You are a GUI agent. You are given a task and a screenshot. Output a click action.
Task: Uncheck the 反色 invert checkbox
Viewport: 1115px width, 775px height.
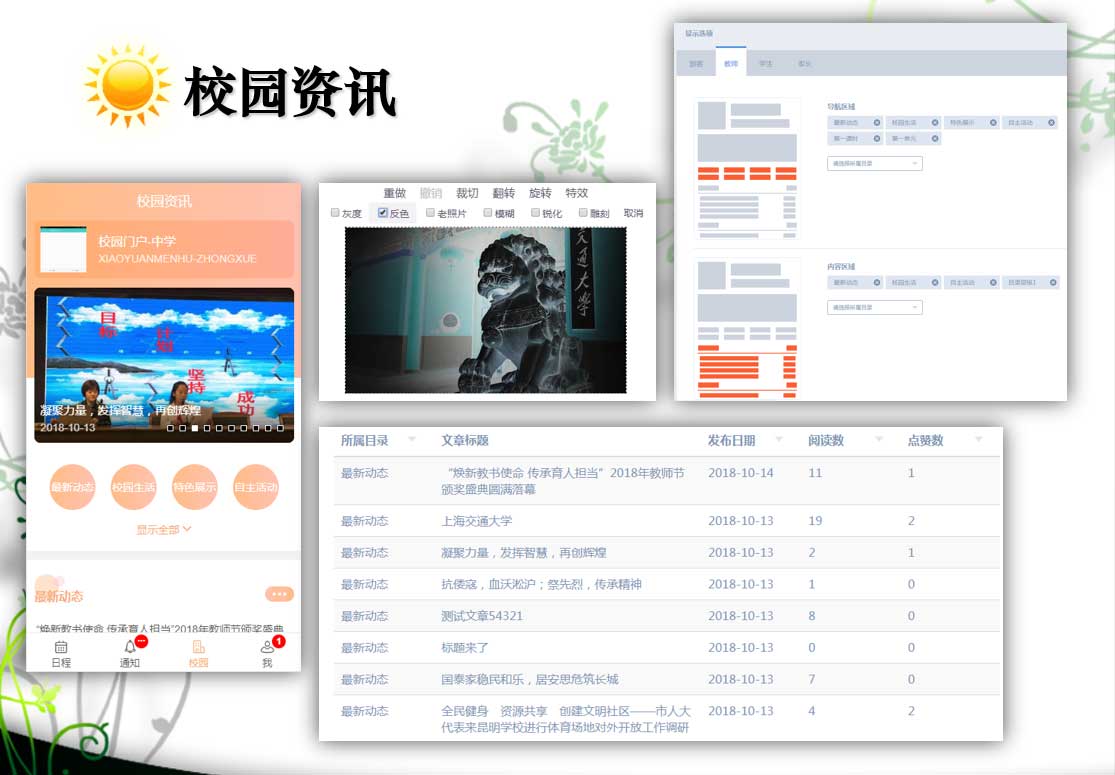pos(383,213)
